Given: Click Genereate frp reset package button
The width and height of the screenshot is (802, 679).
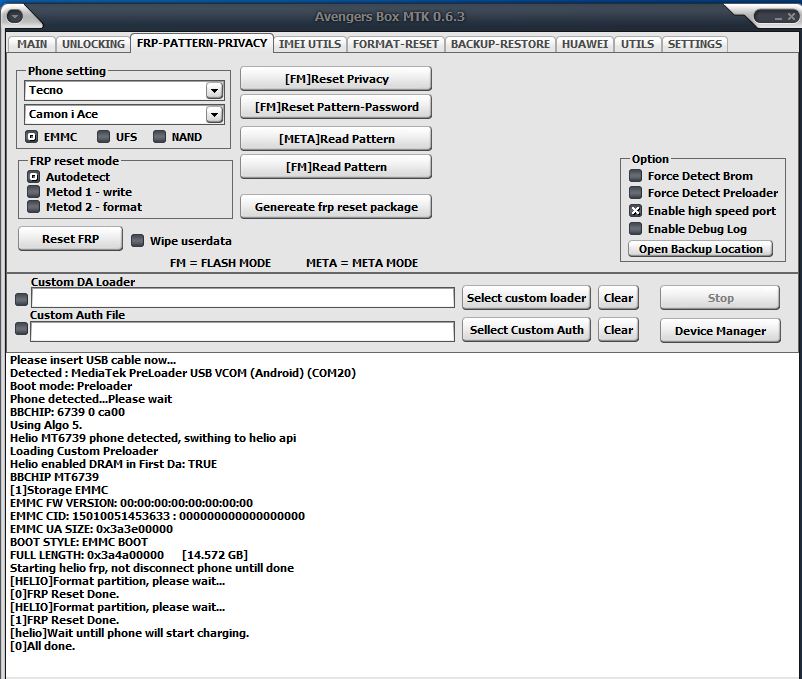Looking at the screenshot, I should (x=336, y=207).
